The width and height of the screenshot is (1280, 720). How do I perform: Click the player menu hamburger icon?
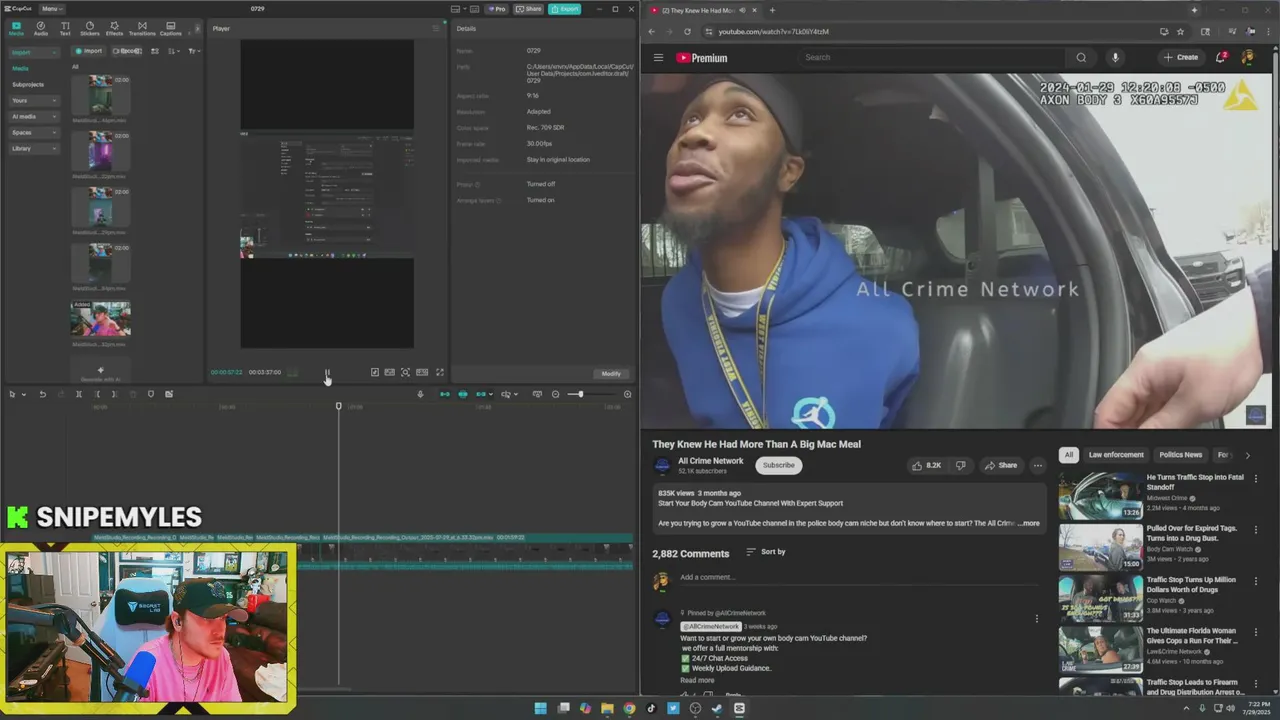coord(435,28)
